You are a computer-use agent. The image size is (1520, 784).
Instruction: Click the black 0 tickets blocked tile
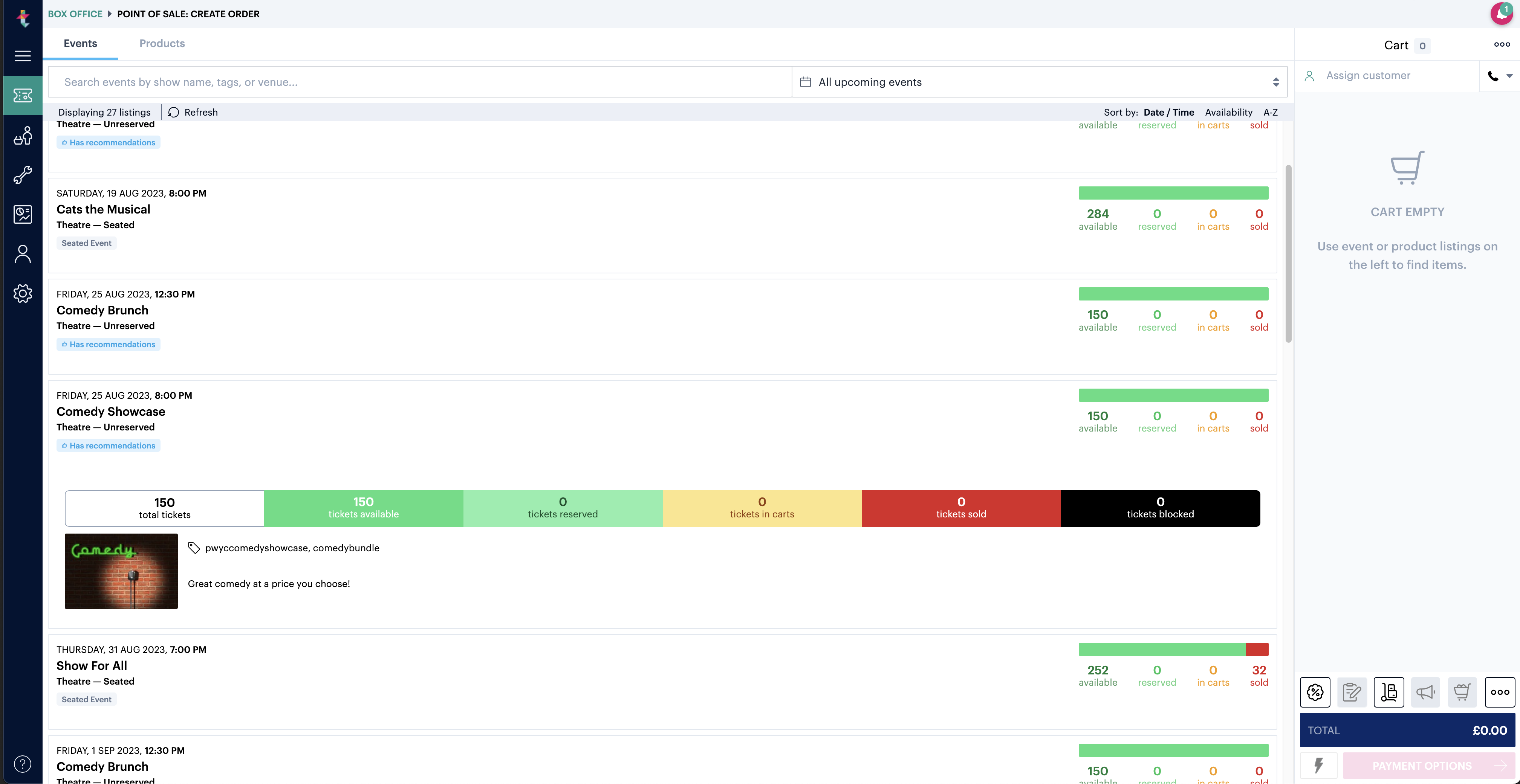point(1160,508)
